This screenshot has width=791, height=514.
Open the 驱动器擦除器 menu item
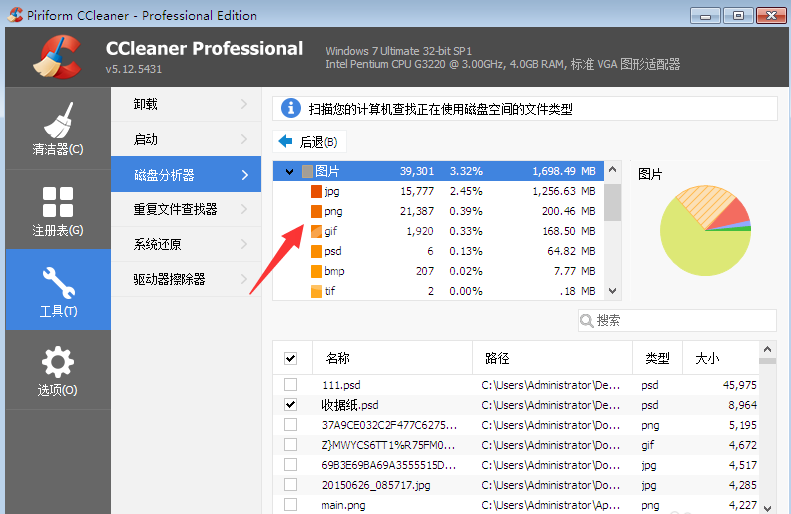186,279
